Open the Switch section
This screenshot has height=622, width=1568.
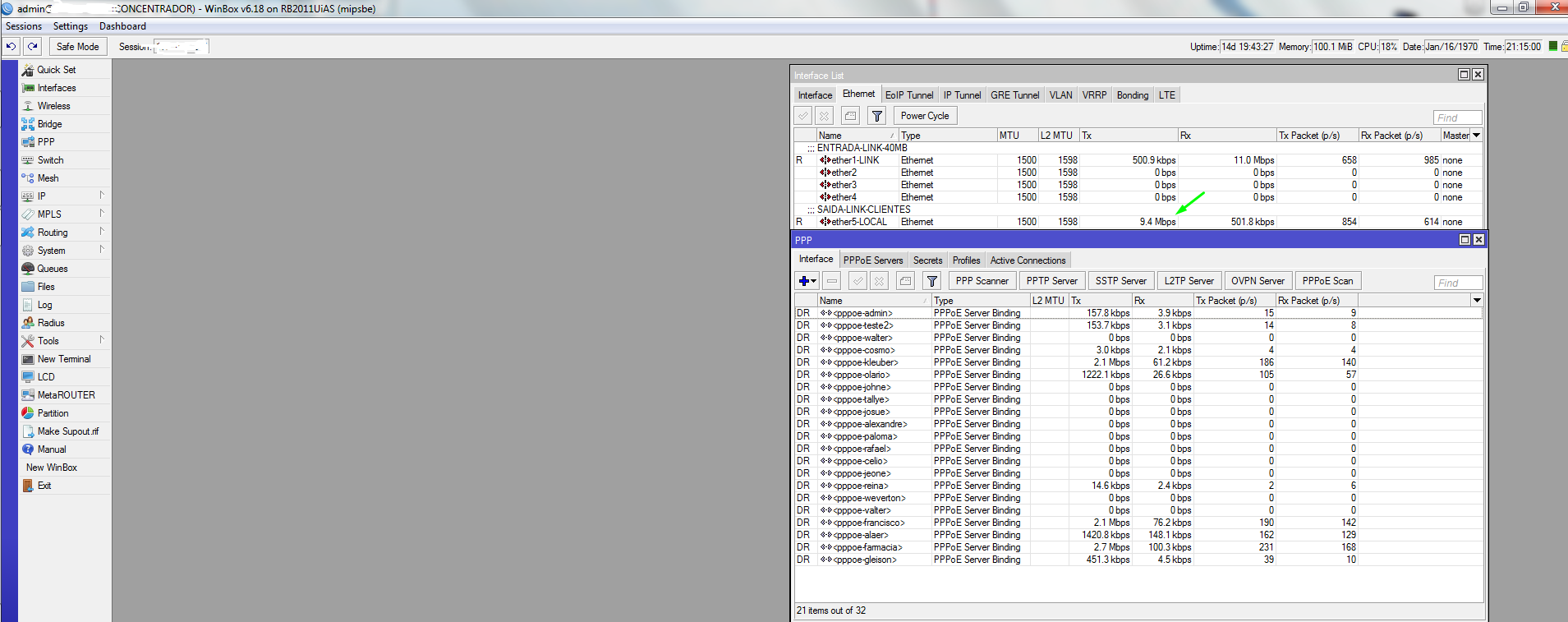(x=50, y=160)
